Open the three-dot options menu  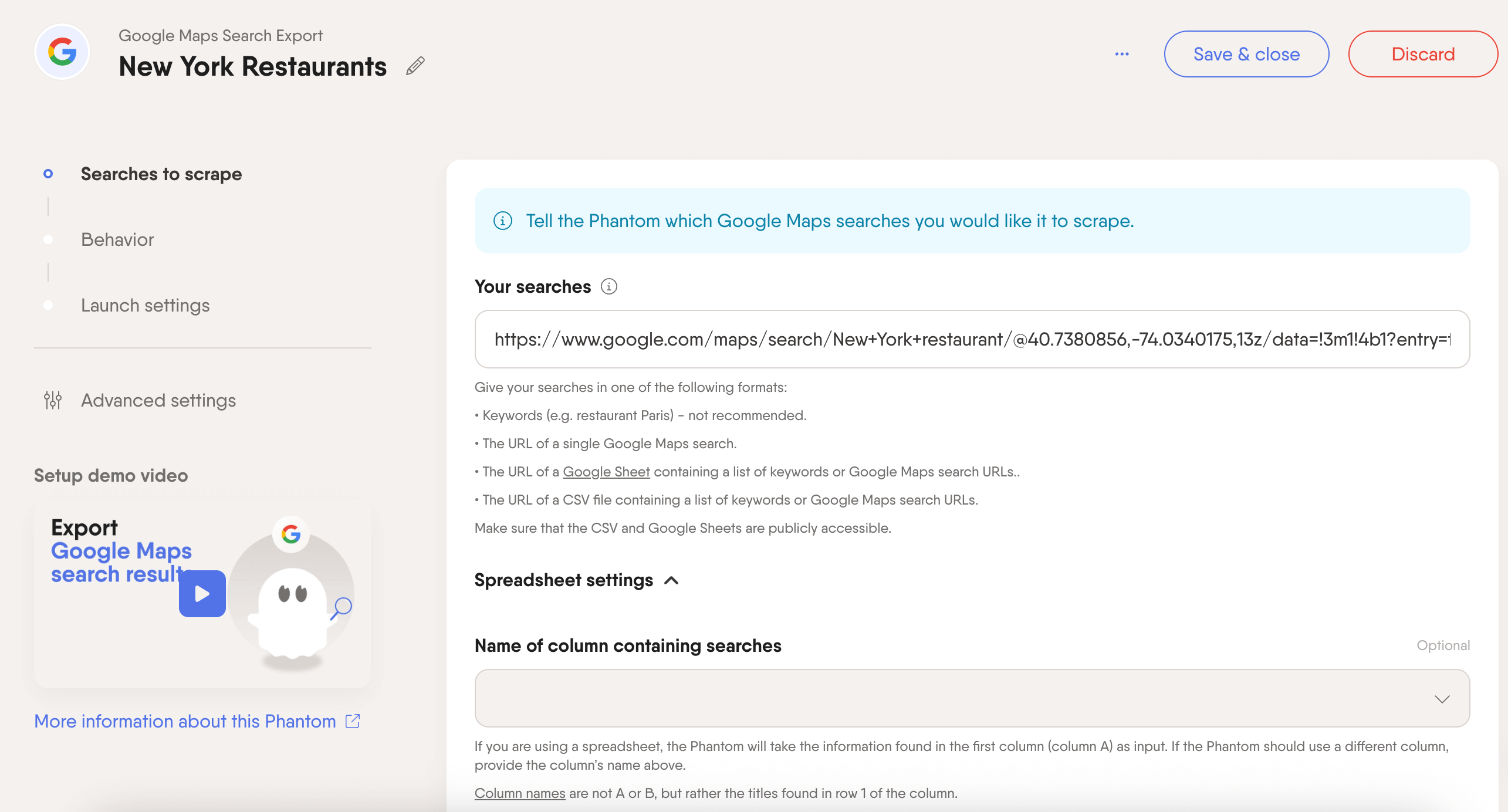pyautogui.click(x=1122, y=53)
